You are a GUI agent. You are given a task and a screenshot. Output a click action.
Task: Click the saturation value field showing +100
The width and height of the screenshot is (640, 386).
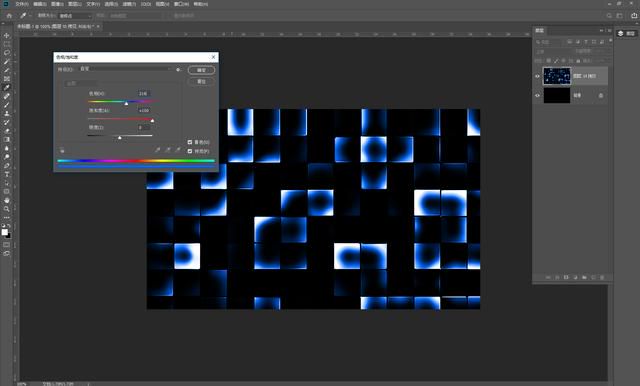point(143,111)
